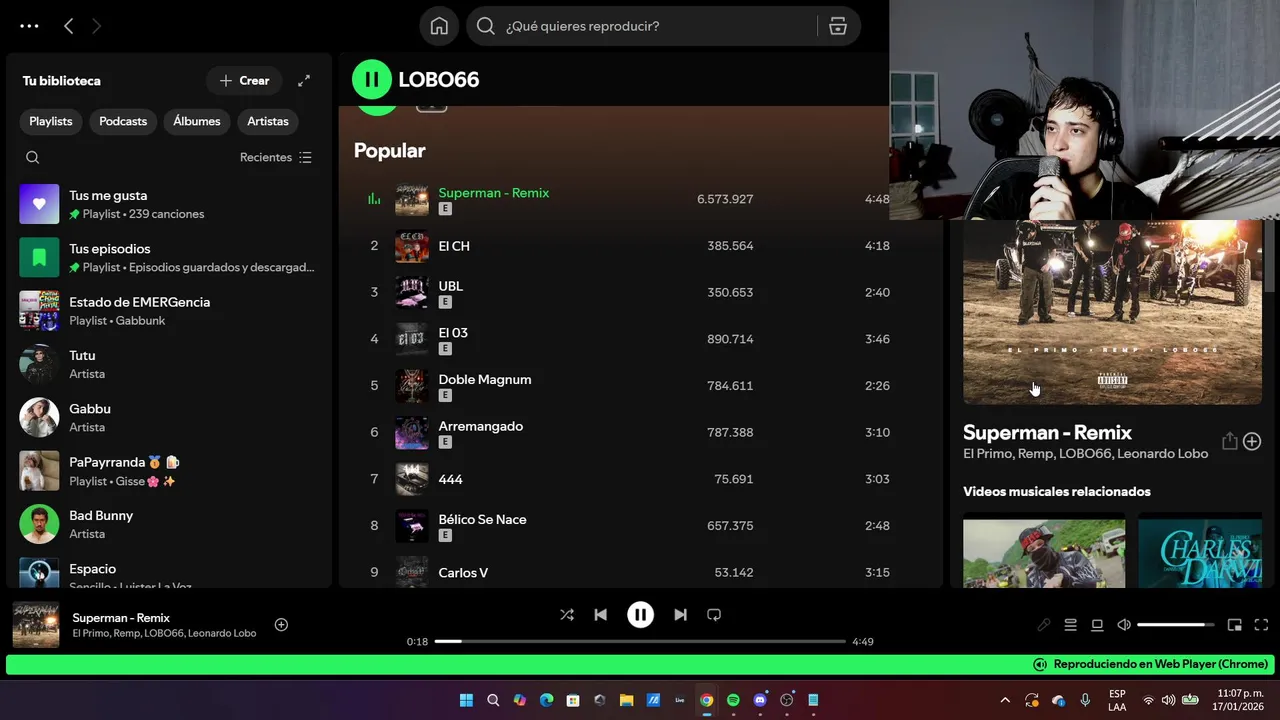Enter fullscreen view
The width and height of the screenshot is (1280, 720).
(1261, 625)
